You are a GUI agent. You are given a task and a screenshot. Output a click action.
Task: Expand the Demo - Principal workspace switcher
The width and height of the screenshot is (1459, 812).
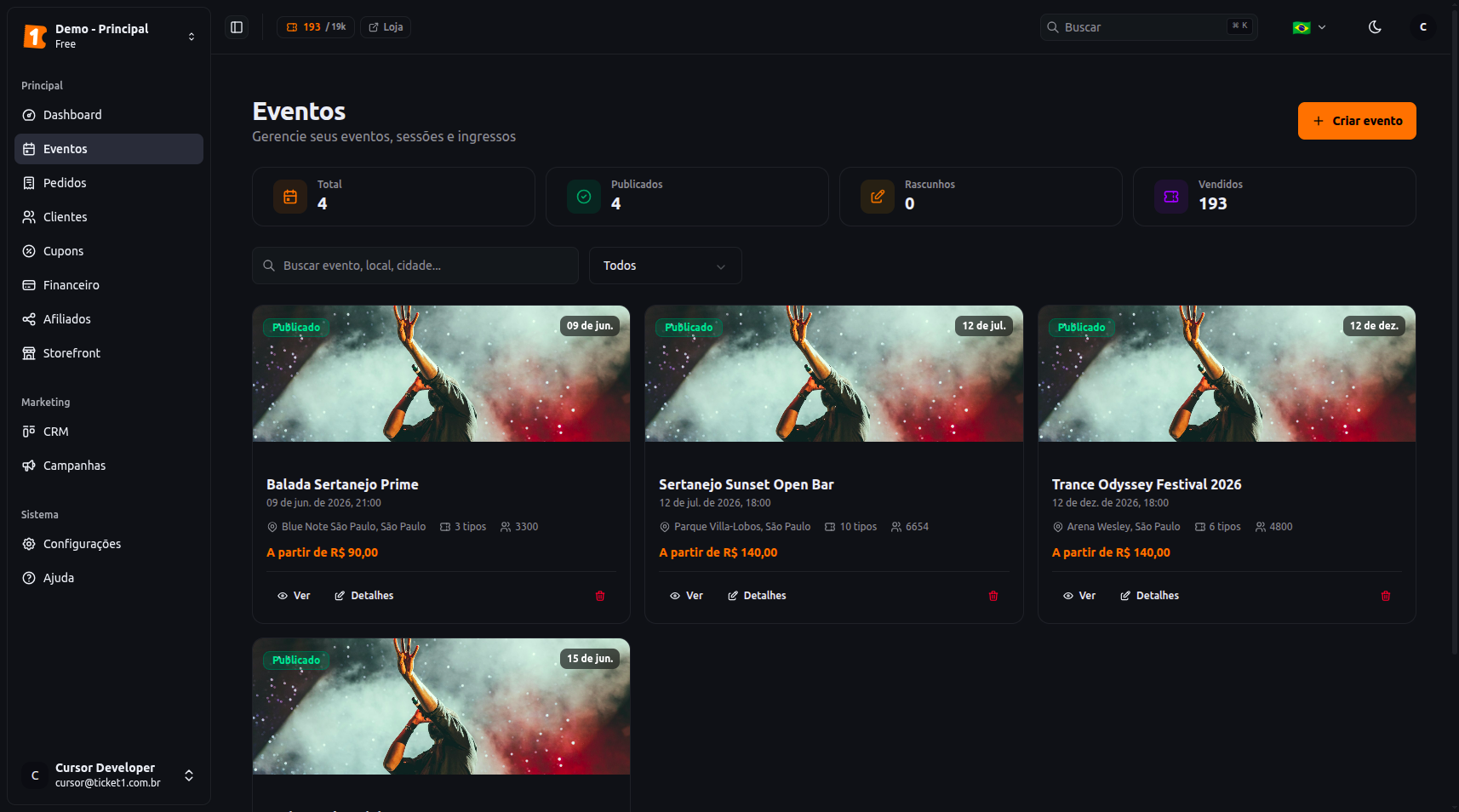109,36
